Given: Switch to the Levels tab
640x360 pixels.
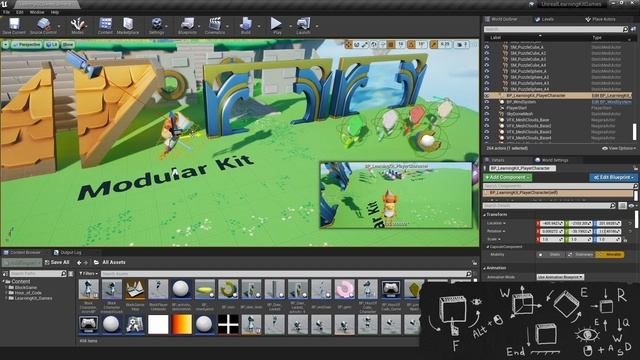Looking at the screenshot, I should [545, 19].
